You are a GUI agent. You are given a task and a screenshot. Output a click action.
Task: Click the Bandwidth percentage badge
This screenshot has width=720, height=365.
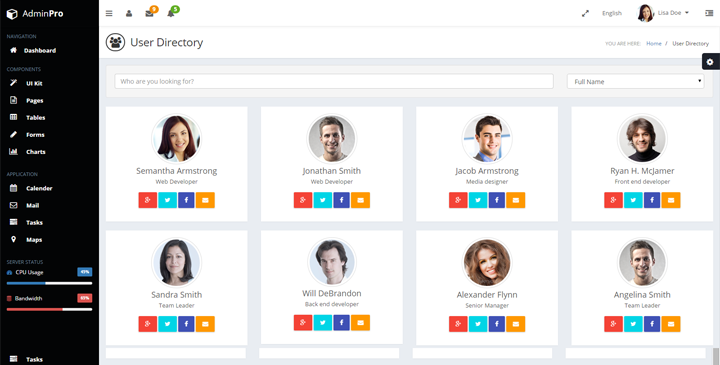[84, 298]
